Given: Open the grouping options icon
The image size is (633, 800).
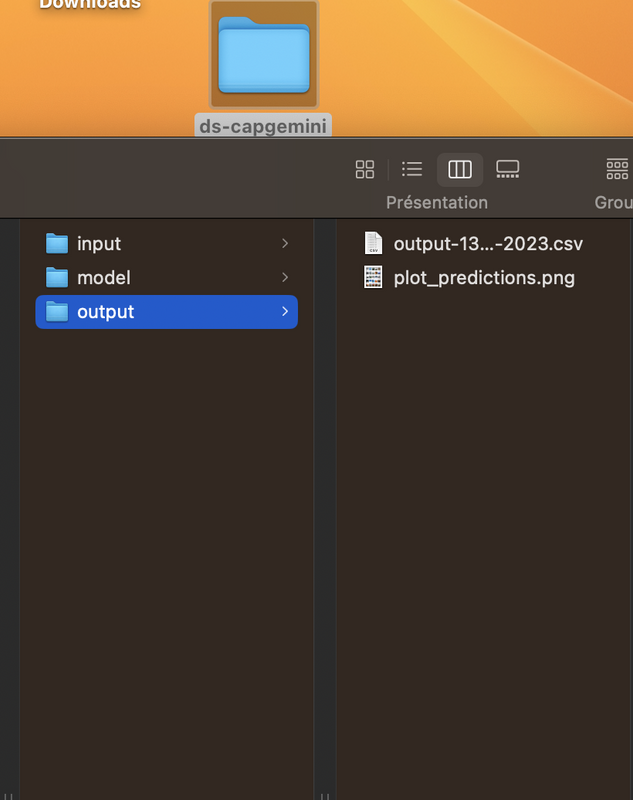Looking at the screenshot, I should (x=616, y=169).
